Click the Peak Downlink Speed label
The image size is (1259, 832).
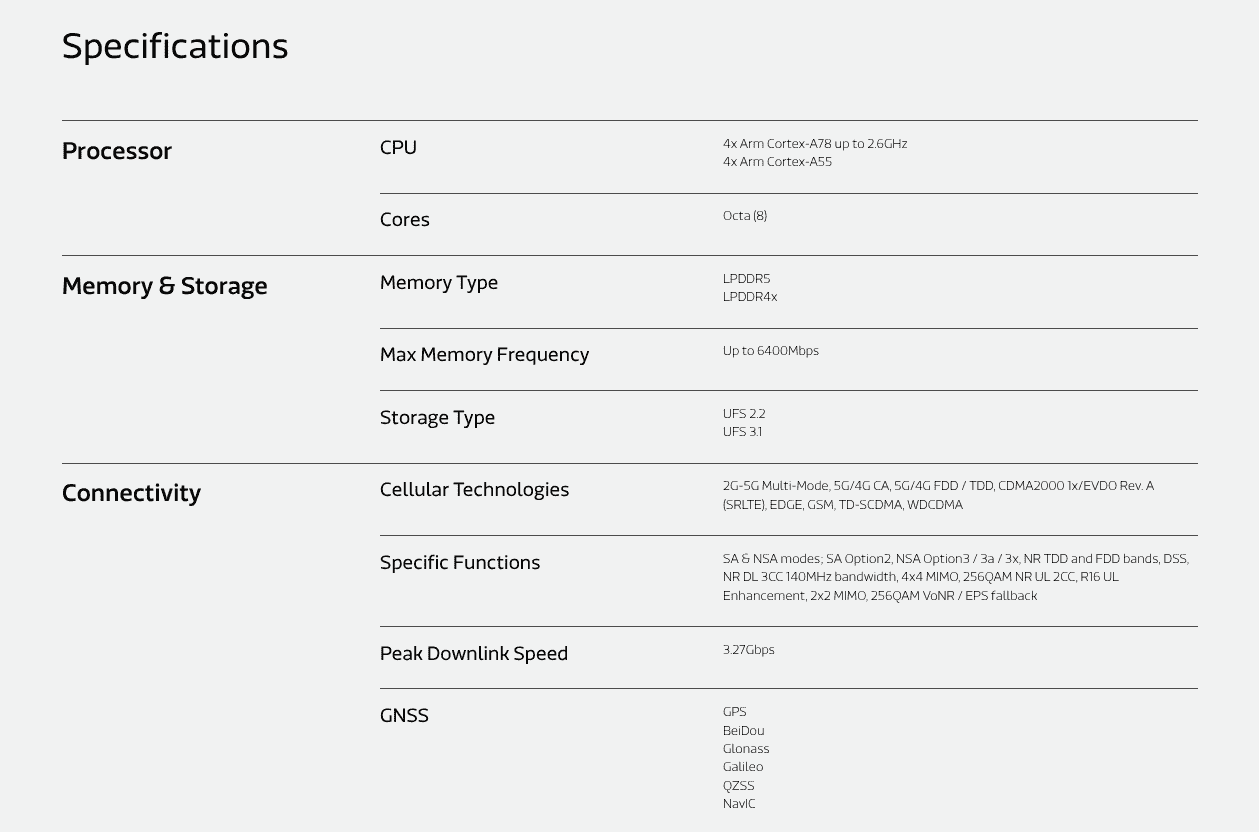pyautogui.click(x=473, y=654)
